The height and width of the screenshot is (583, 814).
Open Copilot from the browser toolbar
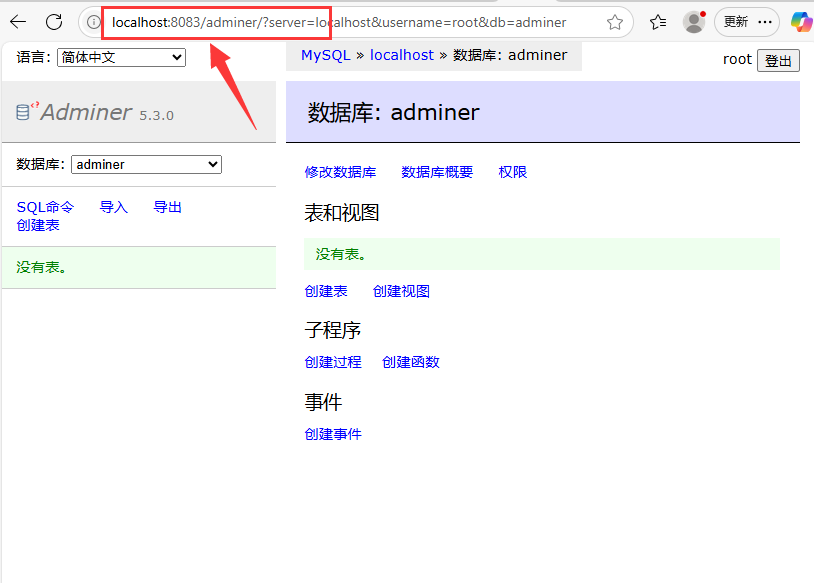pyautogui.click(x=801, y=21)
